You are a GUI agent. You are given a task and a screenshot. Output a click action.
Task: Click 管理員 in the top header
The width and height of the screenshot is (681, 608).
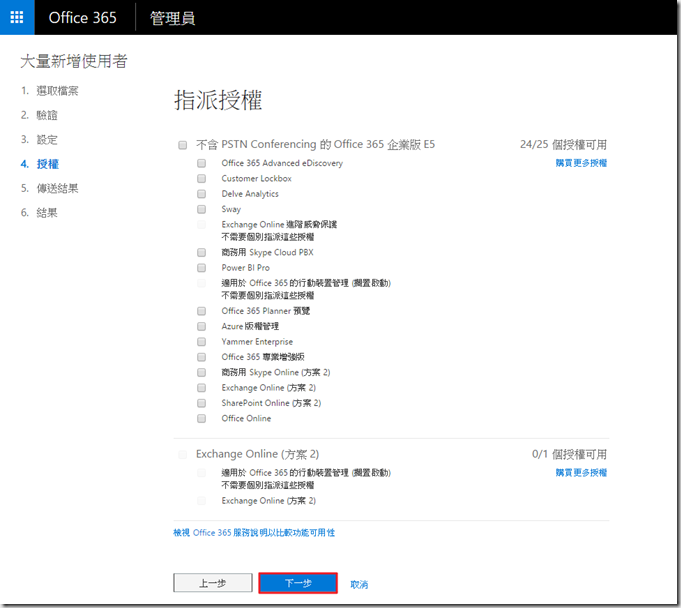point(171,18)
